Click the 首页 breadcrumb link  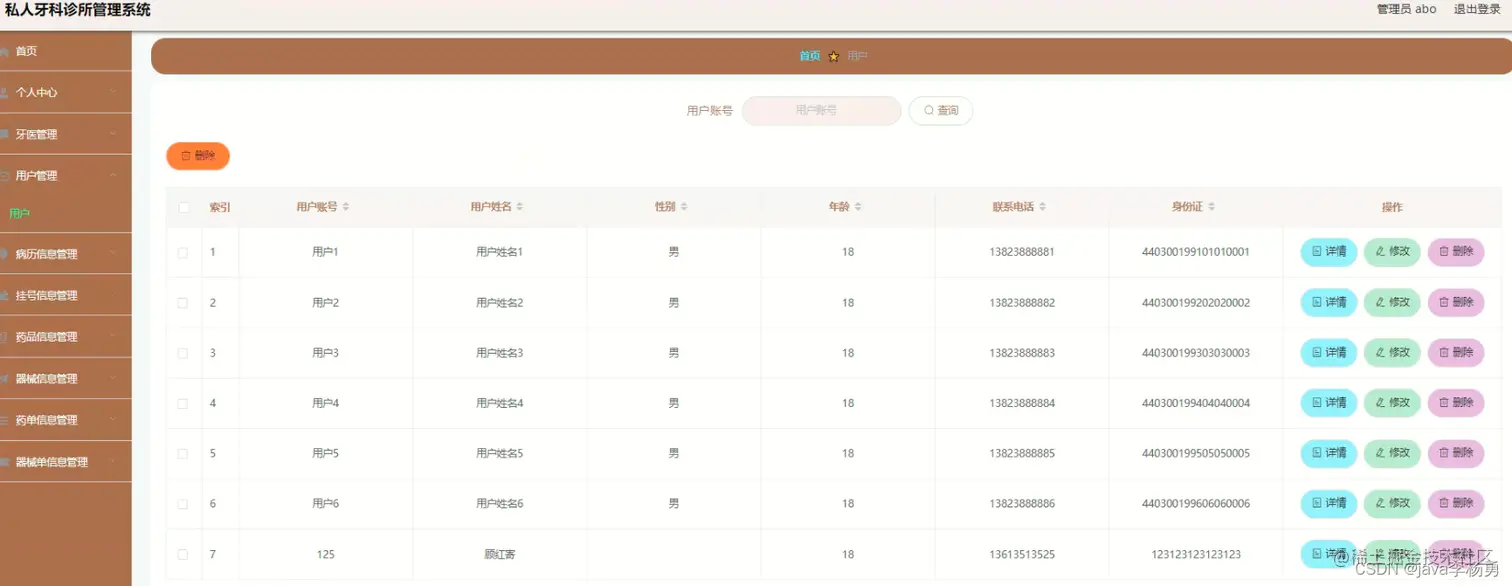pos(809,56)
